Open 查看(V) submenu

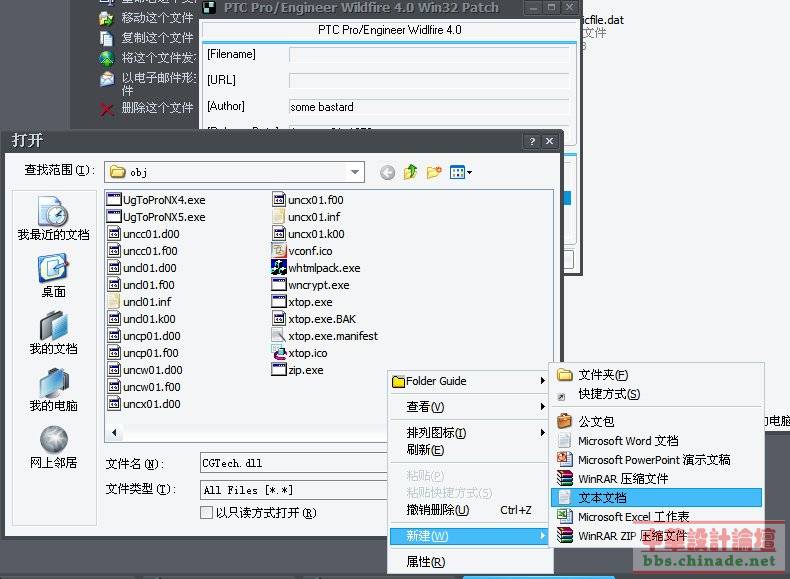pos(469,407)
